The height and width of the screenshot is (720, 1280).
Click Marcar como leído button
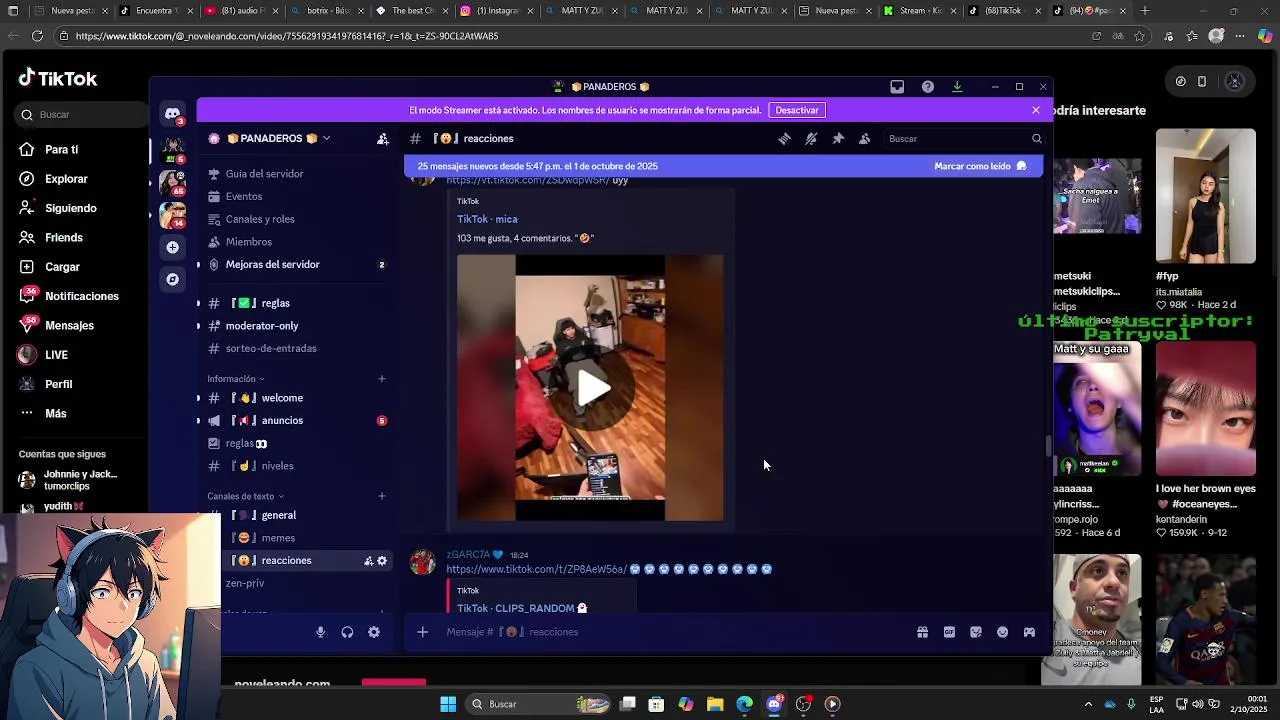pyautogui.click(x=980, y=166)
